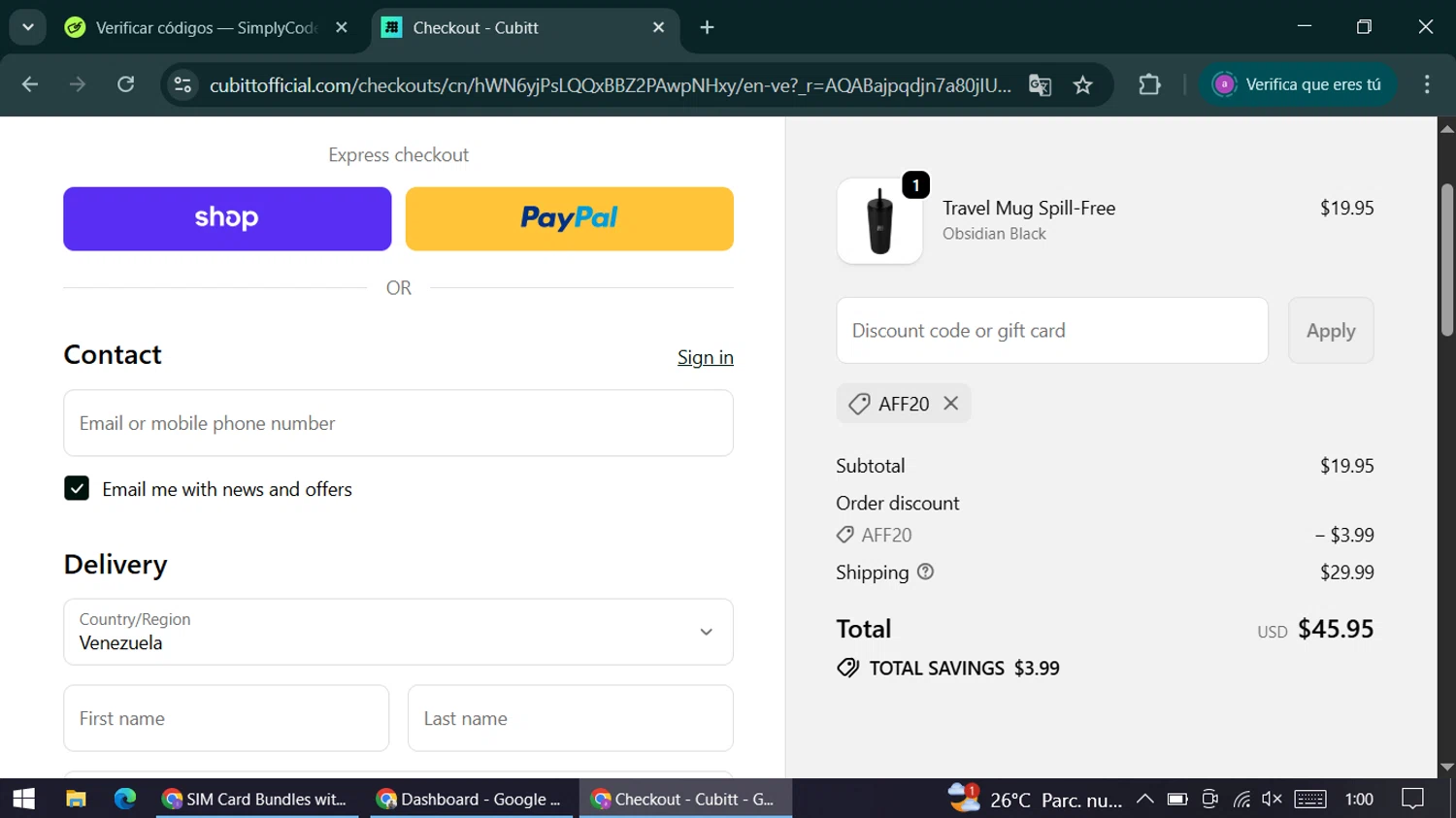
Task: Bookmark this page with the star icon
Action: 1083,85
